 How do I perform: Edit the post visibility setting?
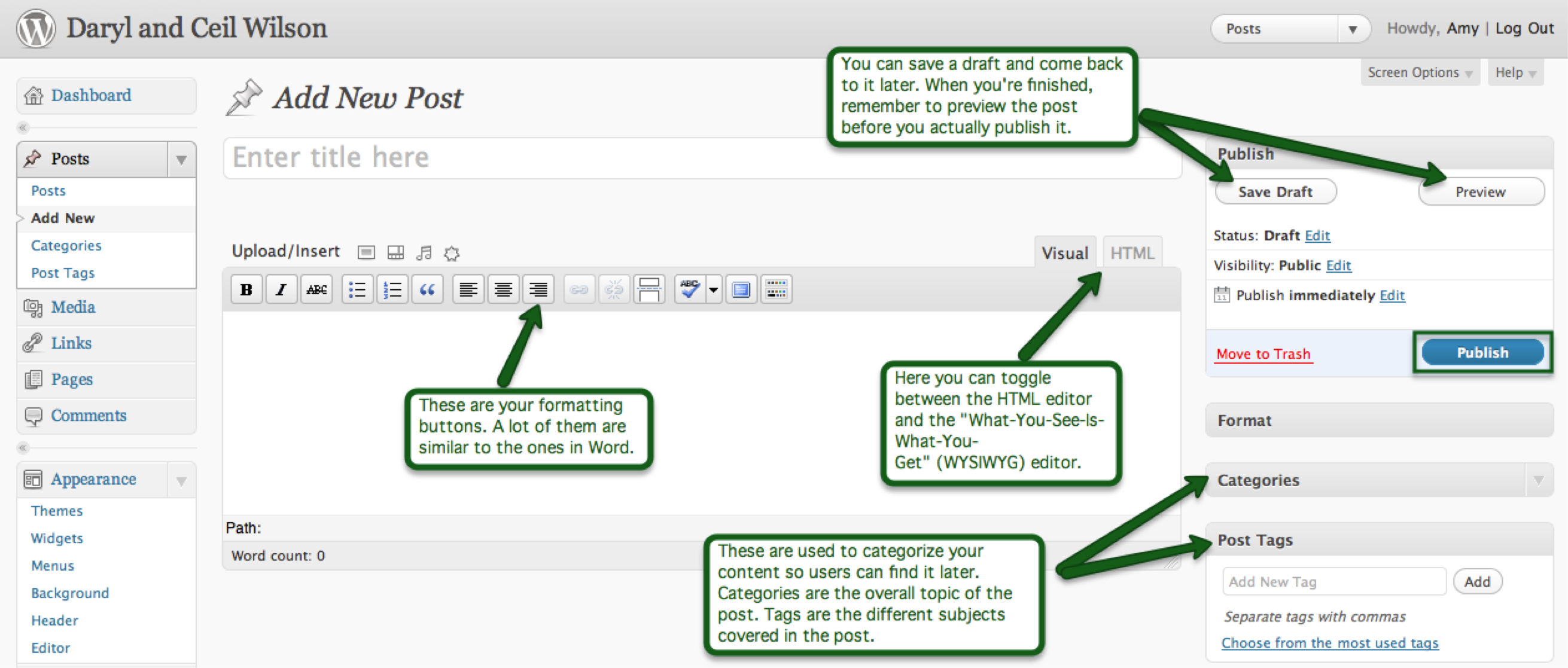click(x=1338, y=266)
